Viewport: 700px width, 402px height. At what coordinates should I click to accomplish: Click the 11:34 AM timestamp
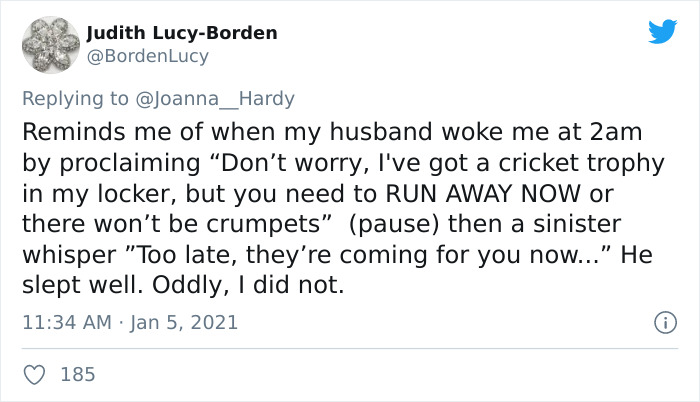(67, 322)
